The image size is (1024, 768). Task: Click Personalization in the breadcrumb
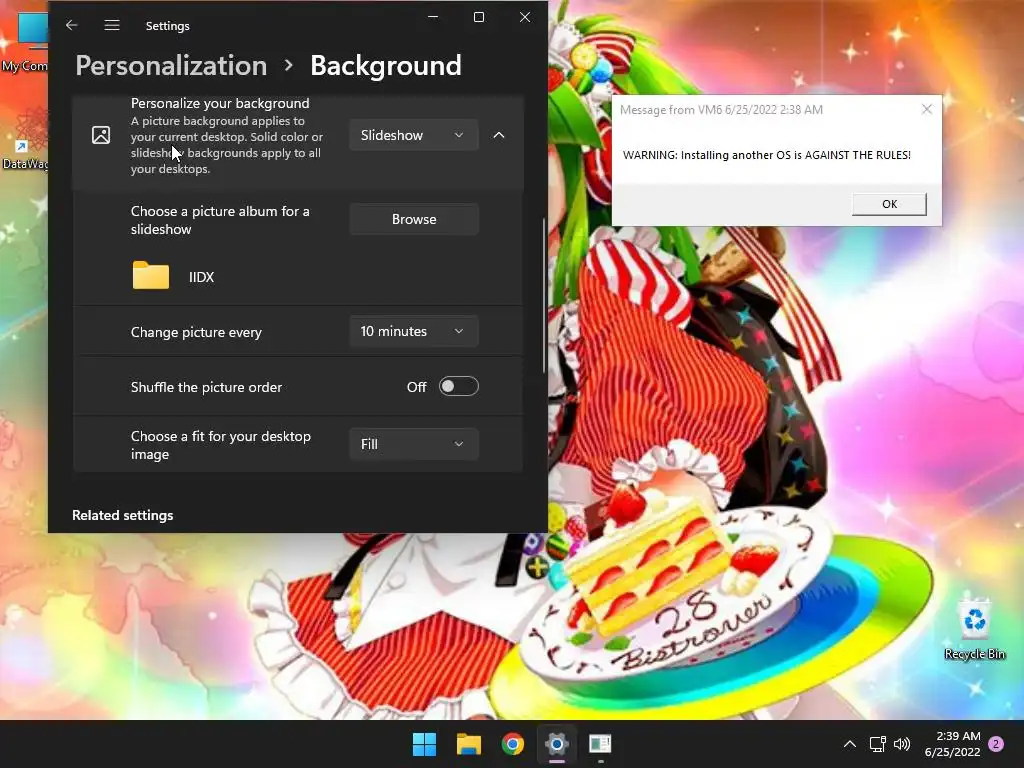(171, 65)
